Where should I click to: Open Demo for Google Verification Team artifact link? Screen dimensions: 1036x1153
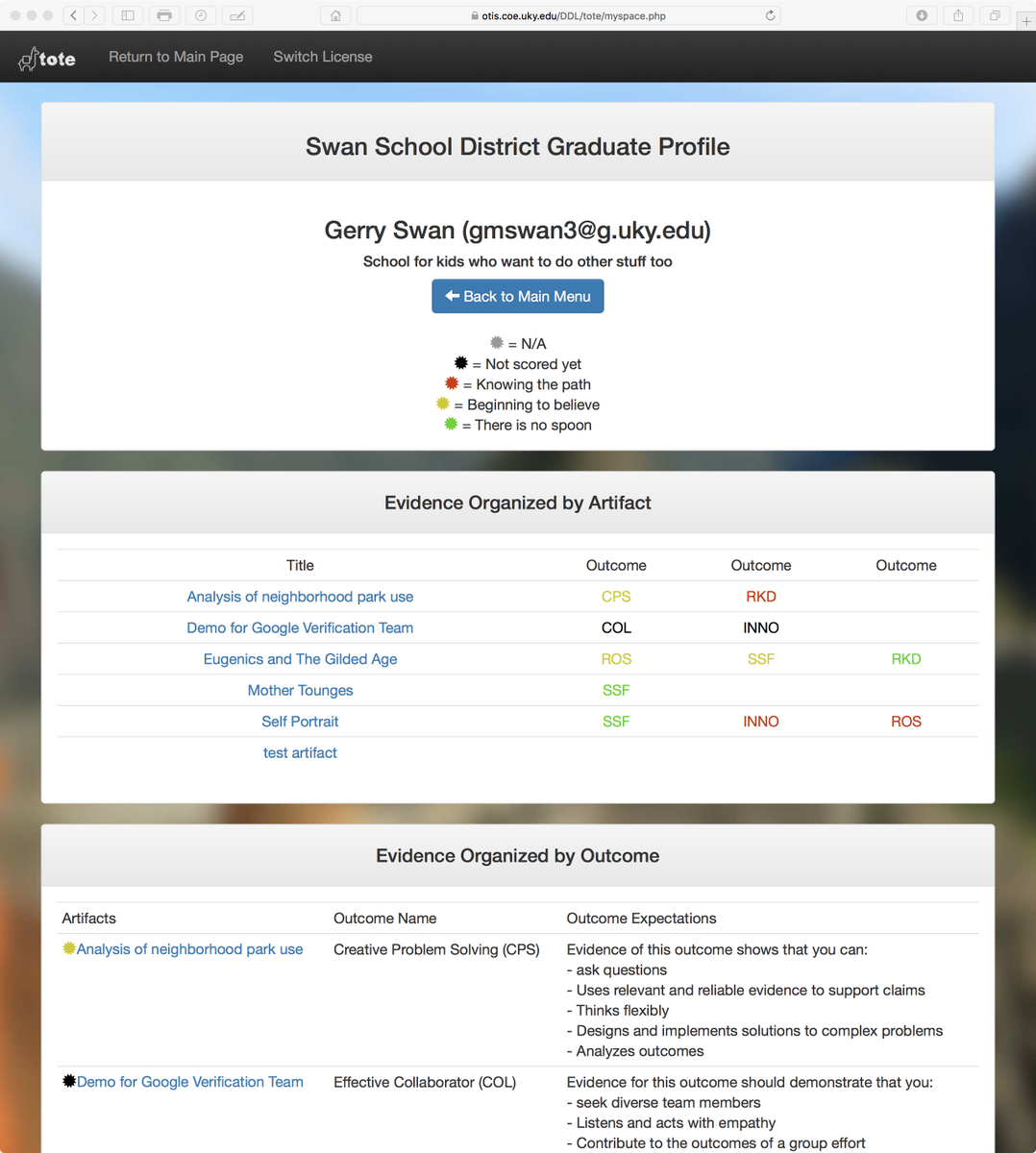pyautogui.click(x=300, y=627)
